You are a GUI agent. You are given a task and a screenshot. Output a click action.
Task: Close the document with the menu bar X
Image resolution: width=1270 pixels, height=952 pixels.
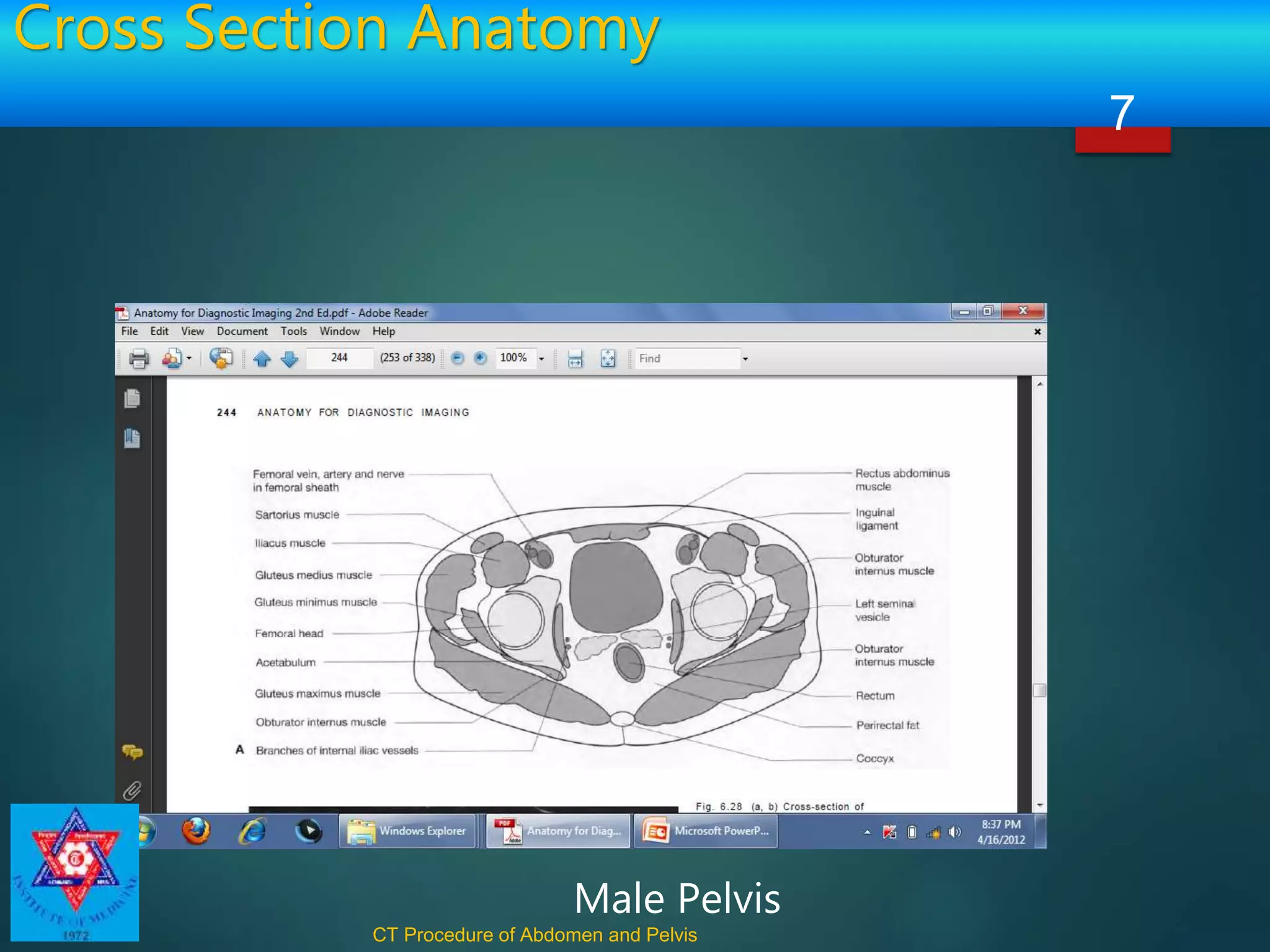pyautogui.click(x=1037, y=332)
